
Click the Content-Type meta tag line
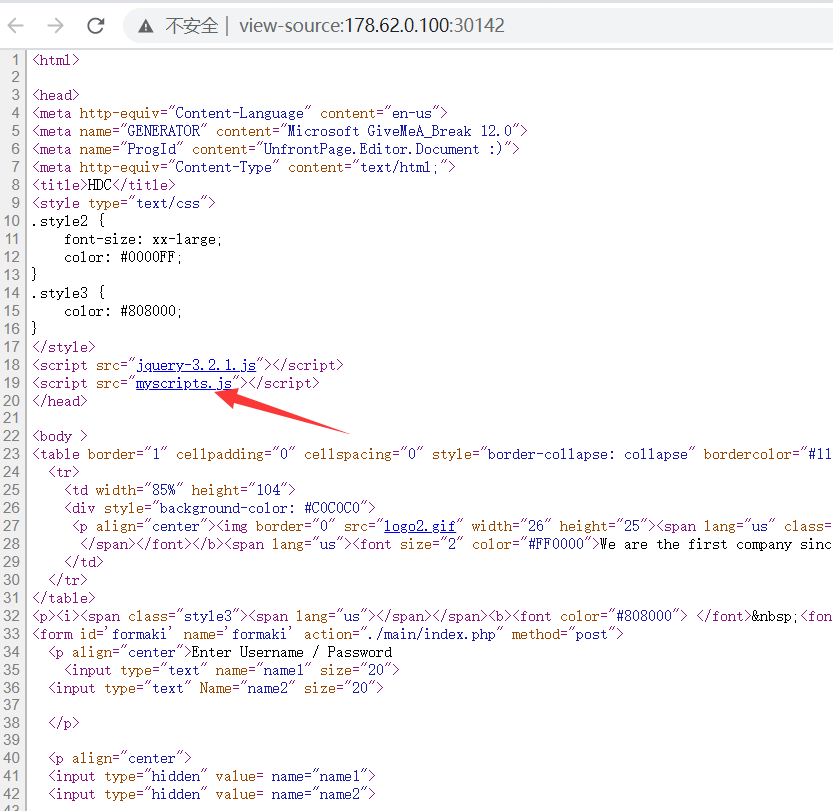[x=243, y=167]
